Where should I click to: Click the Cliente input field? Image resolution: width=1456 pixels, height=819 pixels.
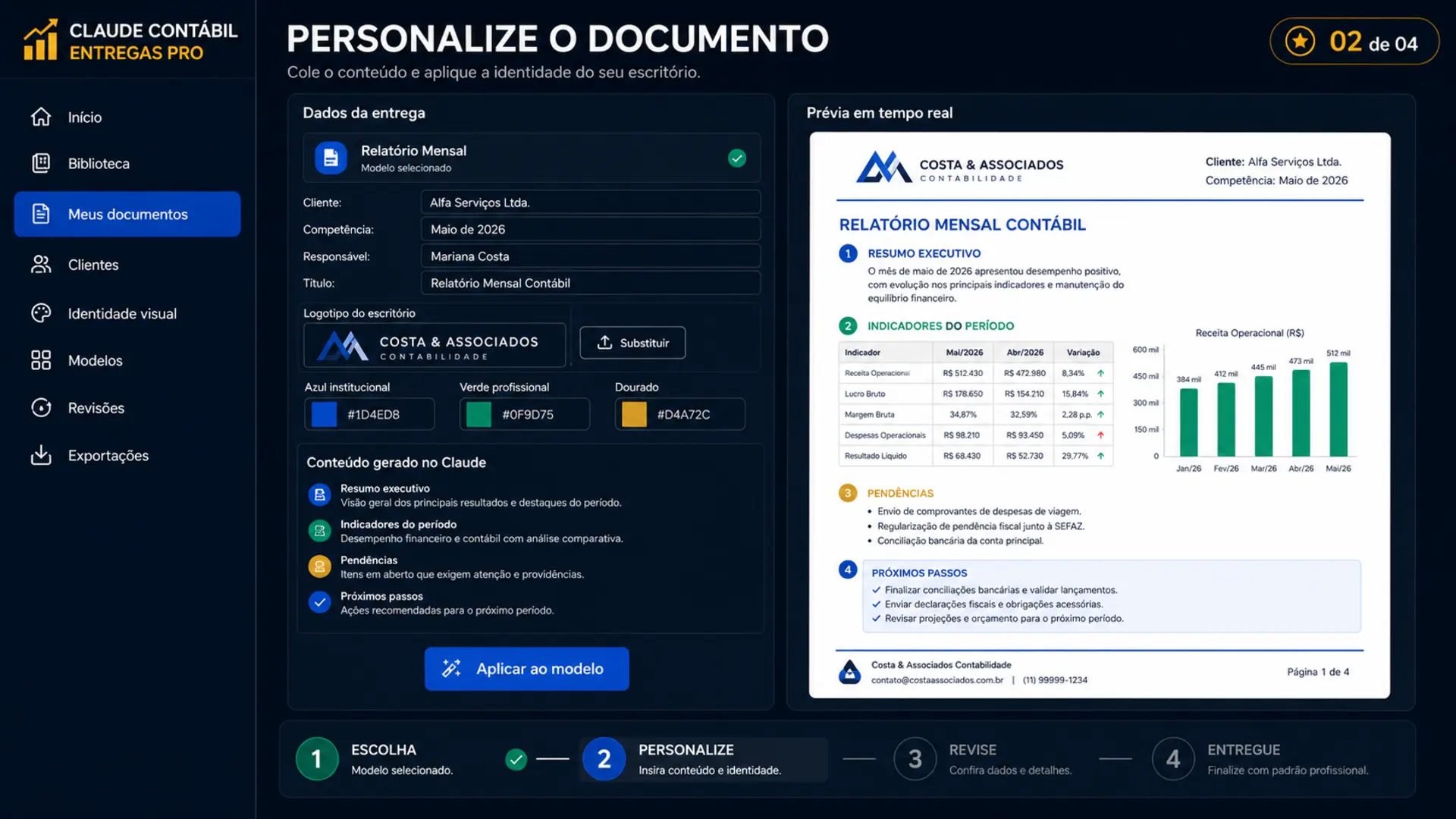pos(591,202)
